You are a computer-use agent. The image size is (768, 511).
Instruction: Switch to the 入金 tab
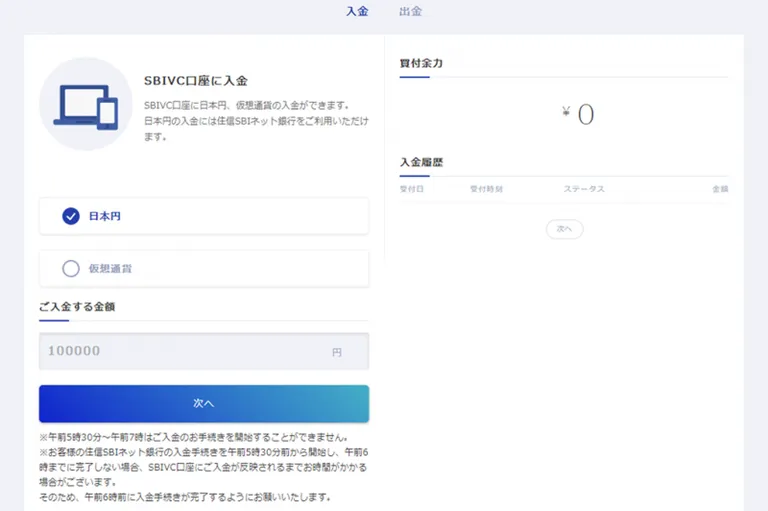click(x=357, y=11)
